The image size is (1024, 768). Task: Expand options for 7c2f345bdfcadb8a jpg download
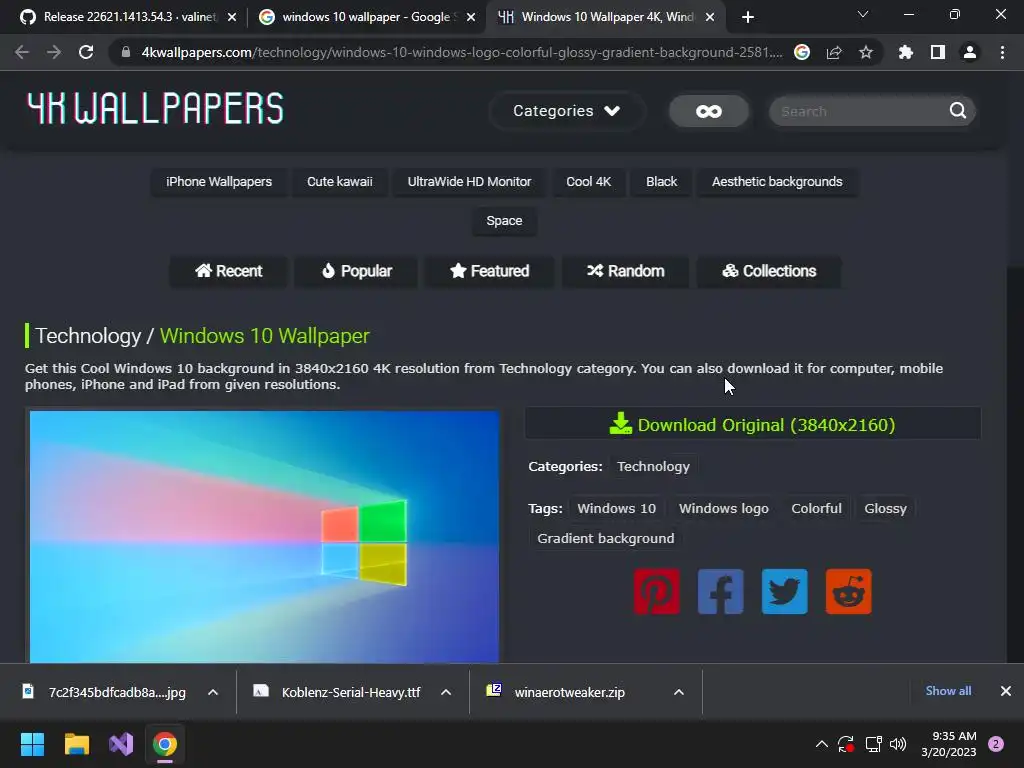coord(213,692)
